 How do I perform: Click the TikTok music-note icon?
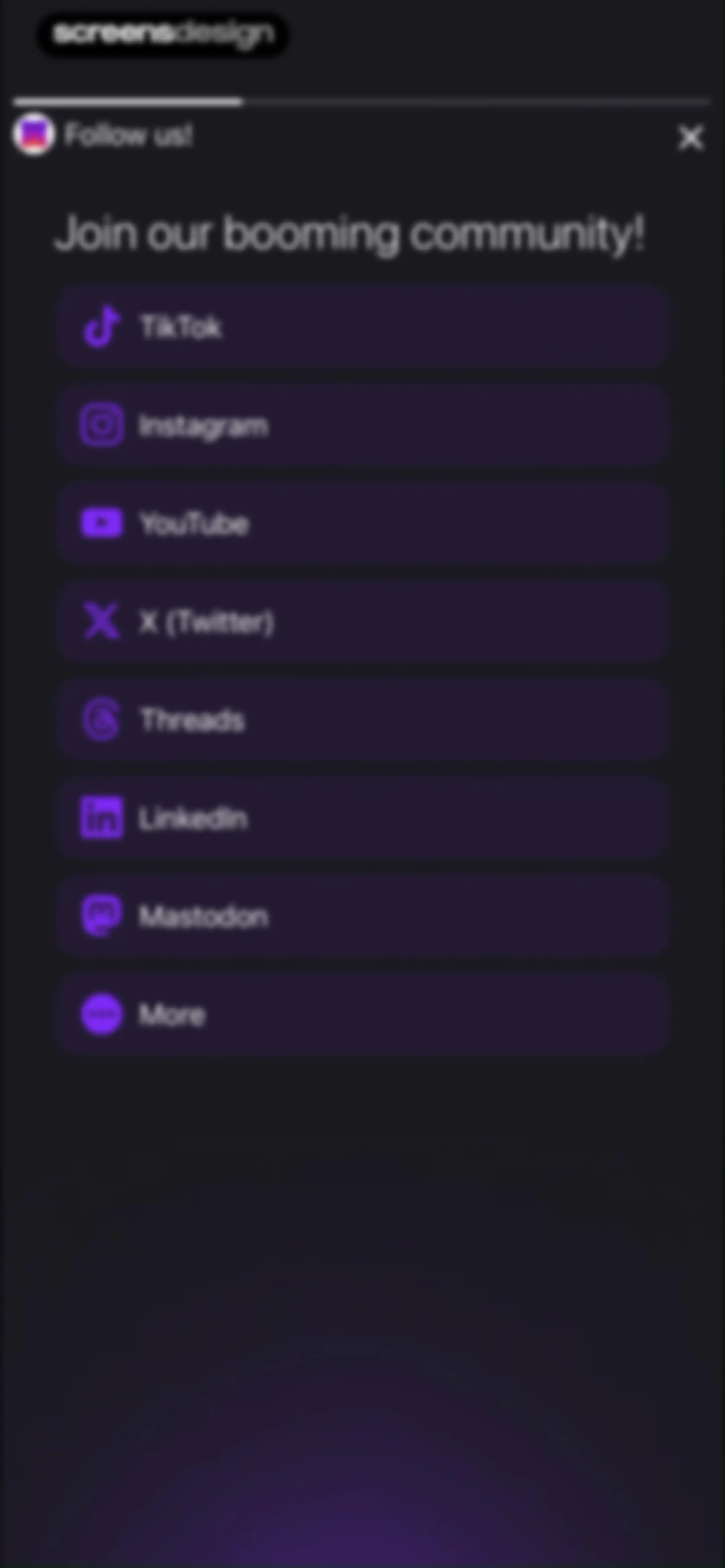tap(101, 326)
